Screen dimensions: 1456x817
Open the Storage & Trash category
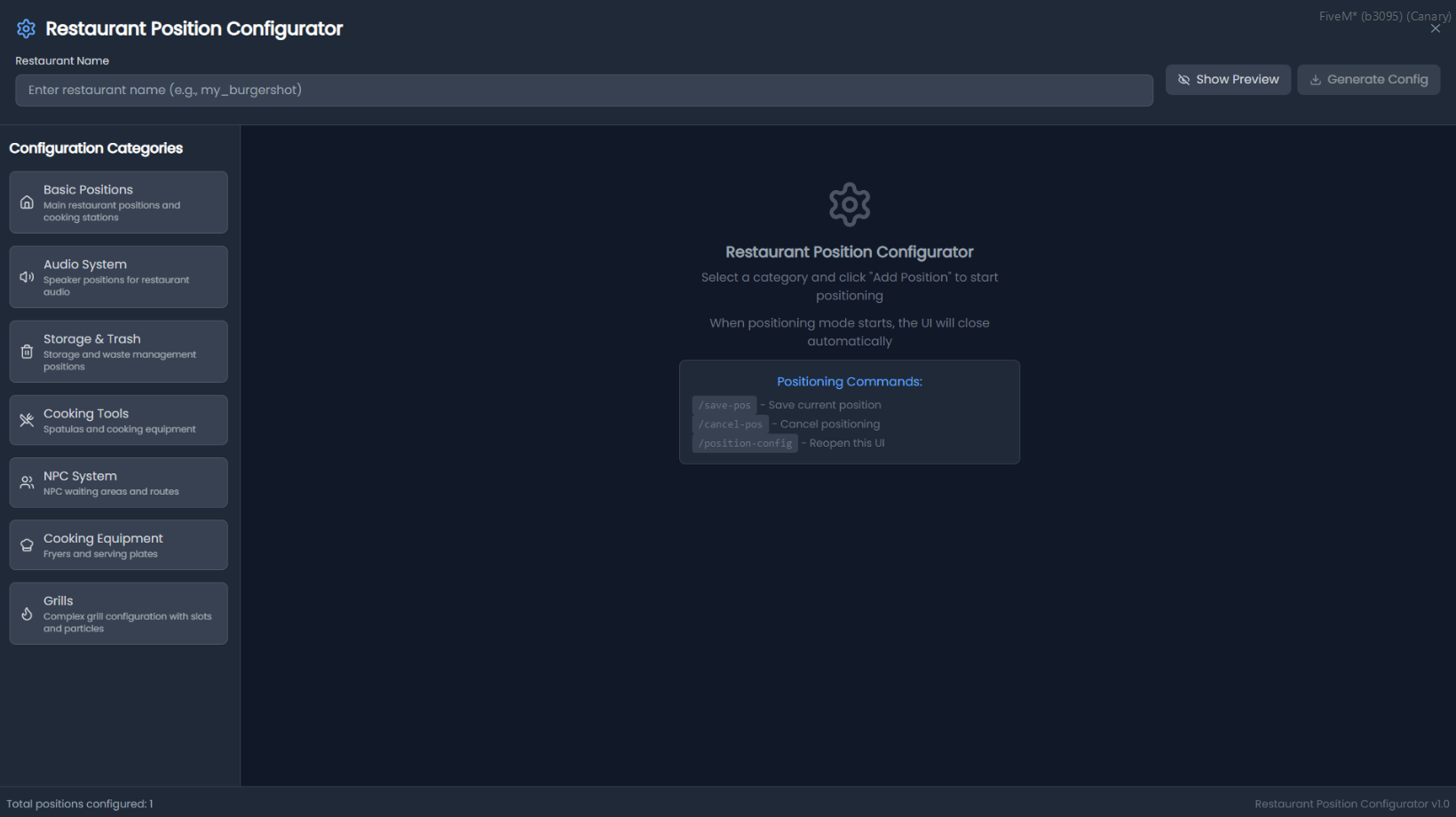[118, 352]
